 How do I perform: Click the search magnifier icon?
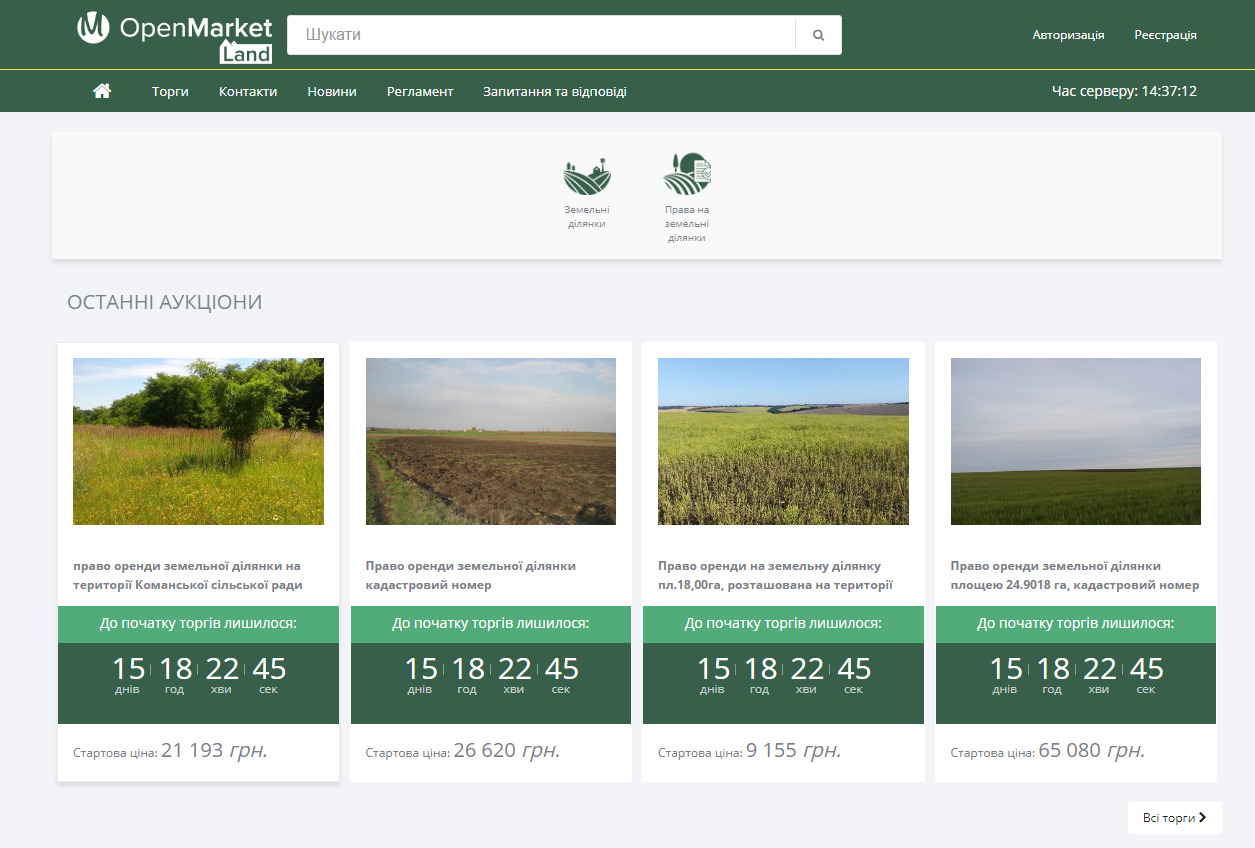point(819,35)
